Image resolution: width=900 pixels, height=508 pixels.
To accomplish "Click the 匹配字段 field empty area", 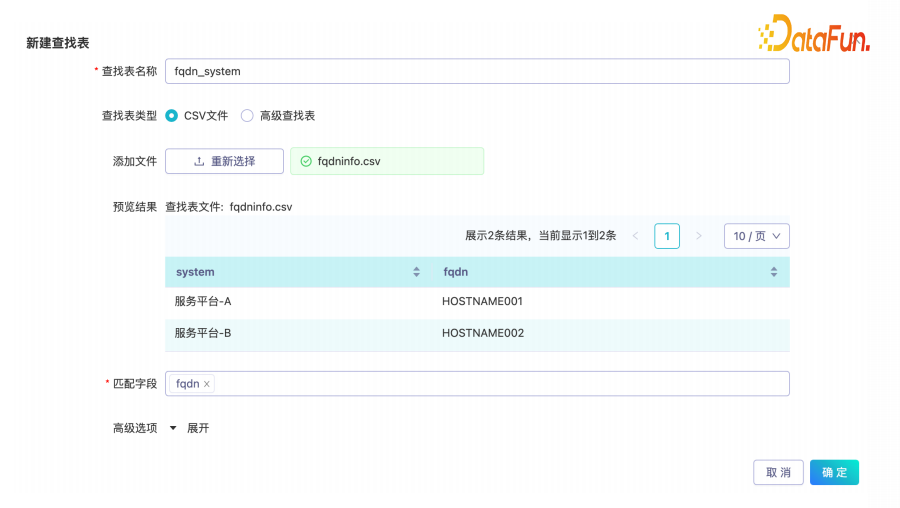I will click(500, 384).
